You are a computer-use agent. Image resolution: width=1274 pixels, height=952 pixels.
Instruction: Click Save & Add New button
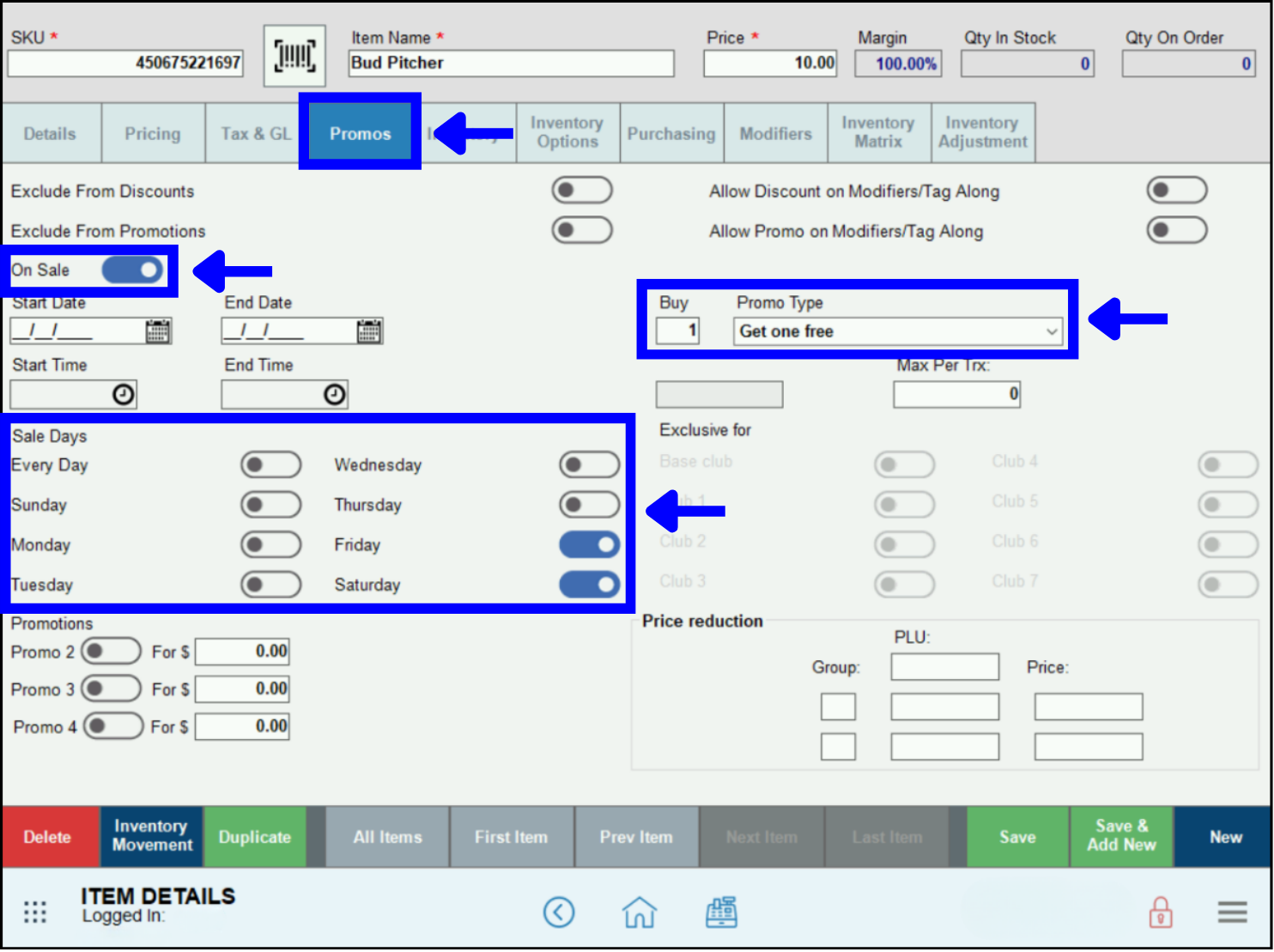click(1122, 837)
